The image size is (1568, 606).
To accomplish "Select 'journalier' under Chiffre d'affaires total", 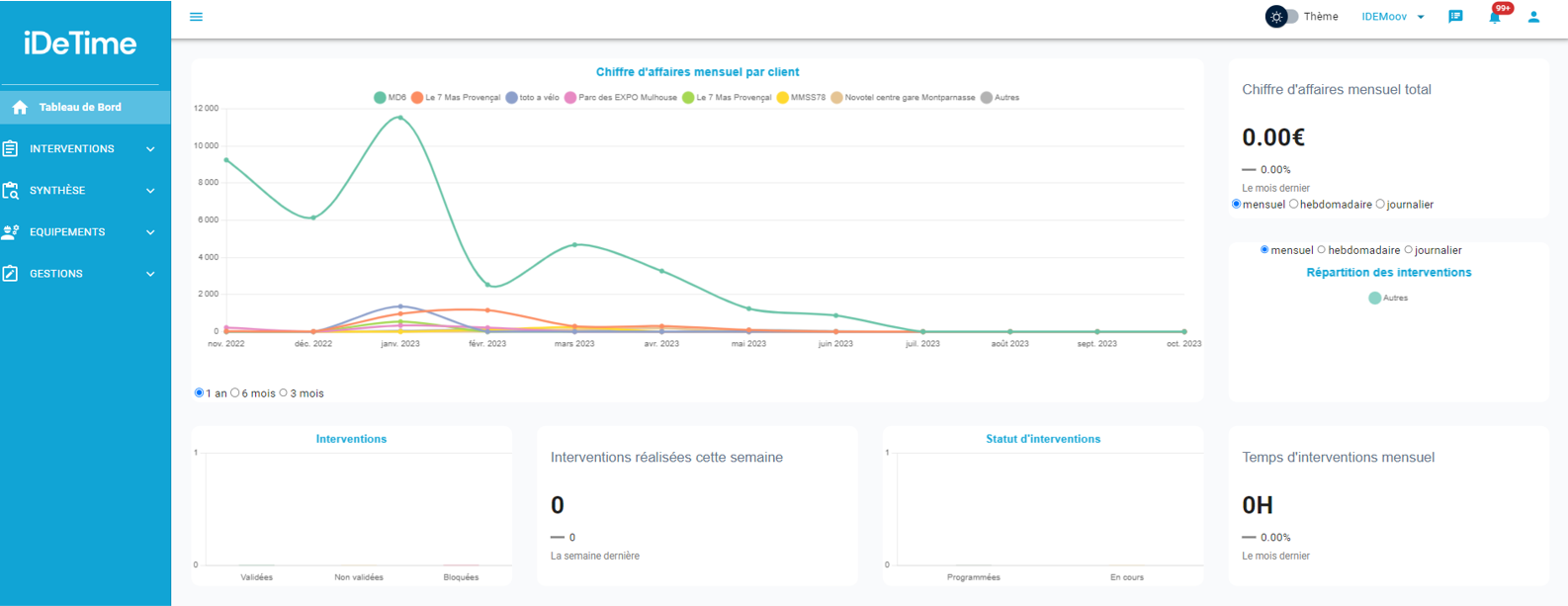I will click(1380, 204).
